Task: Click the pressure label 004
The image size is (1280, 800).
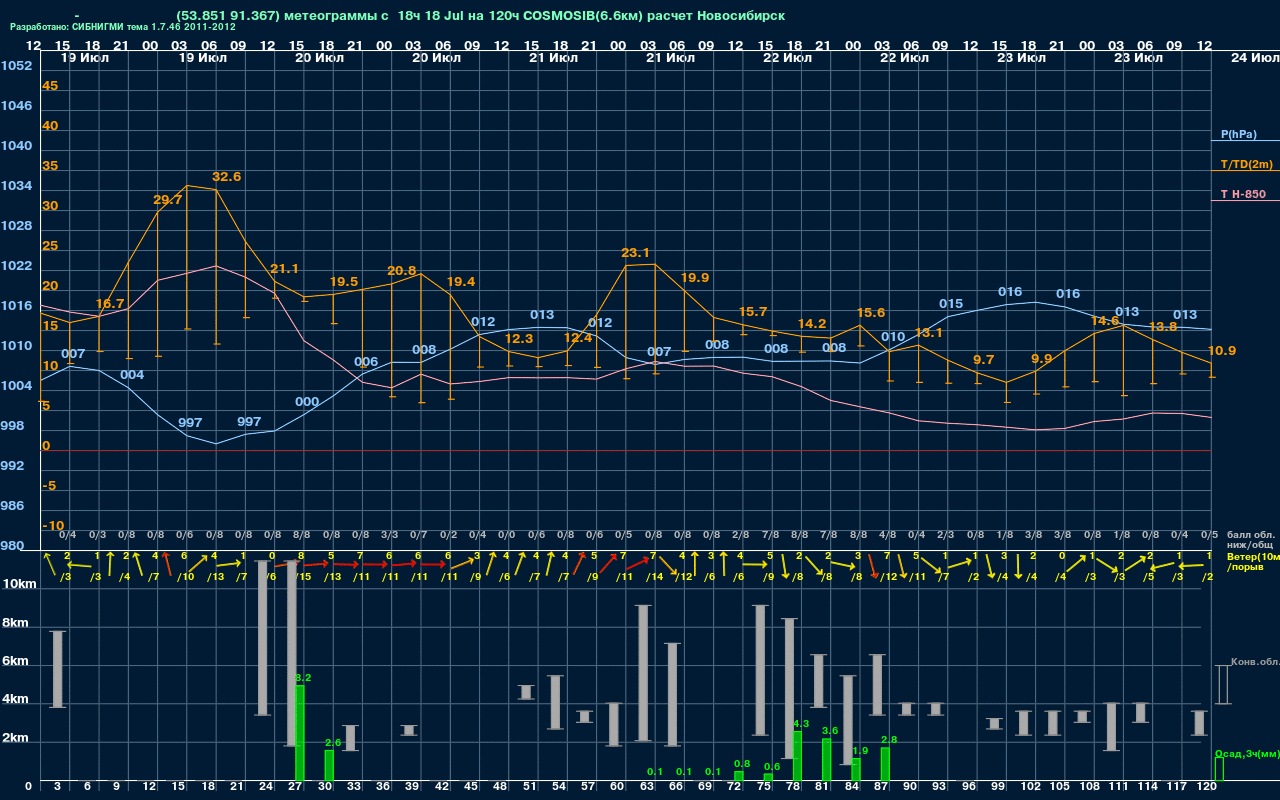Action: tap(132, 375)
